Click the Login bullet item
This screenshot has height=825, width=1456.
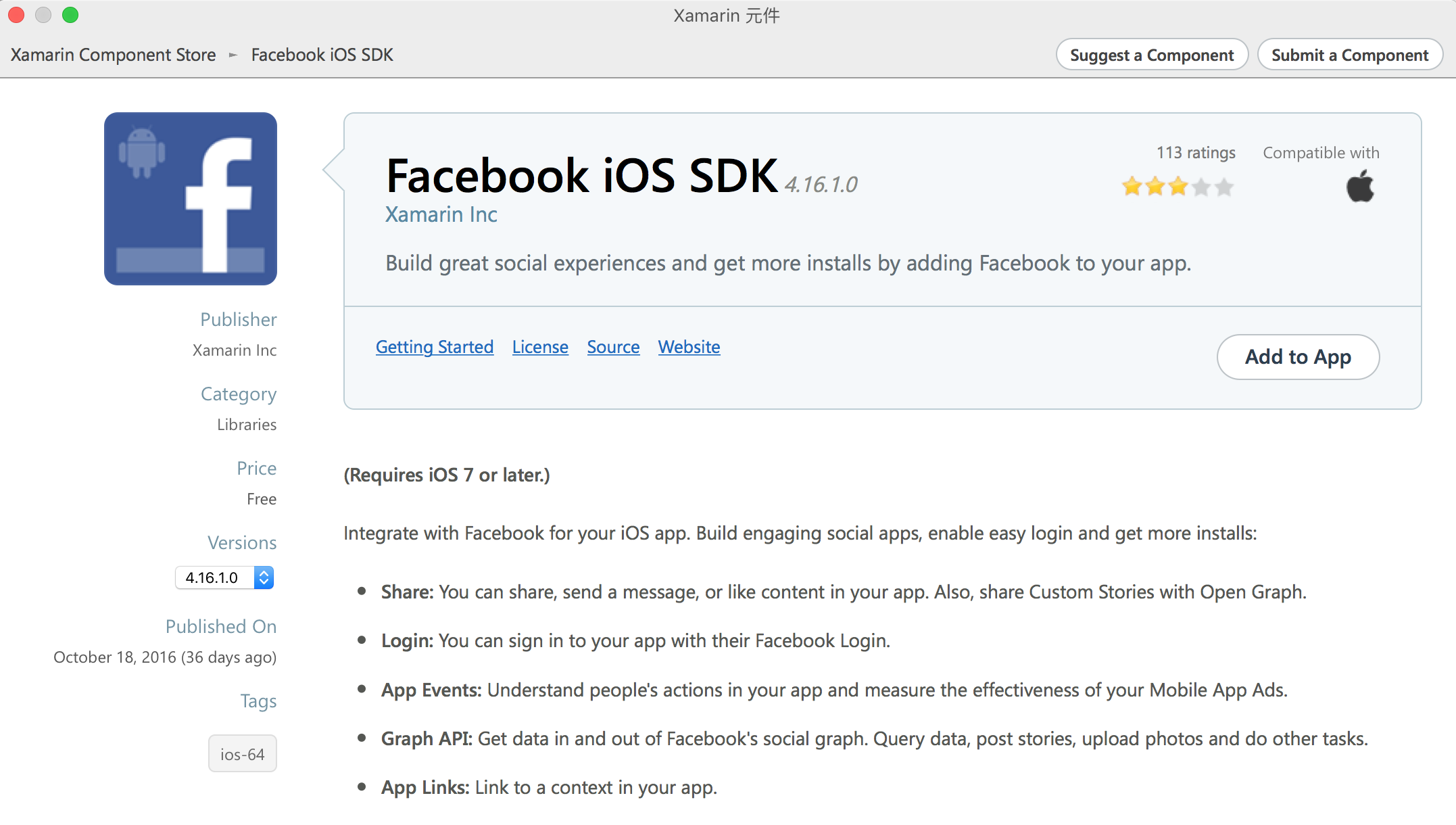click(635, 641)
